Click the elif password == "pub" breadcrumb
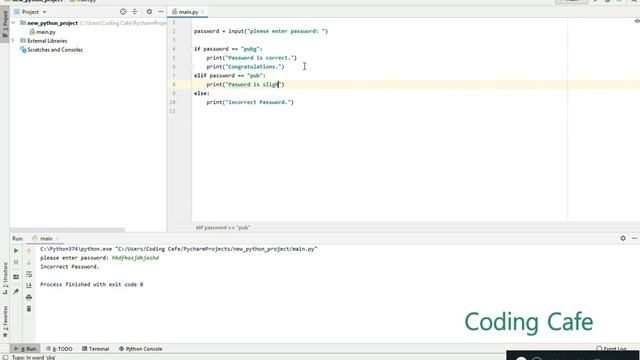This screenshot has height=360, width=640. [223, 227]
